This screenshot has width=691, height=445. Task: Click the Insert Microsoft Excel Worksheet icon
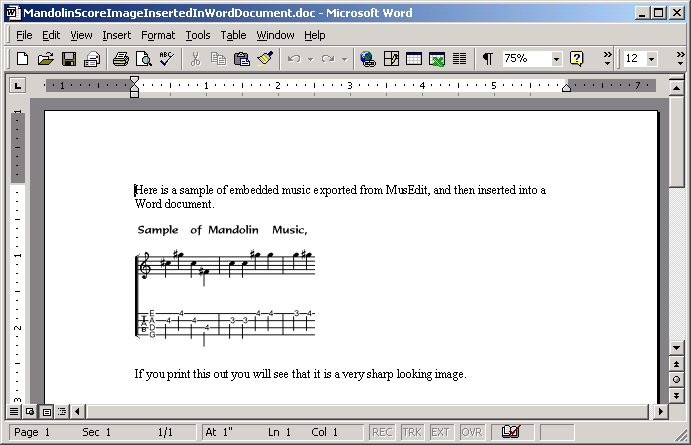[437, 59]
